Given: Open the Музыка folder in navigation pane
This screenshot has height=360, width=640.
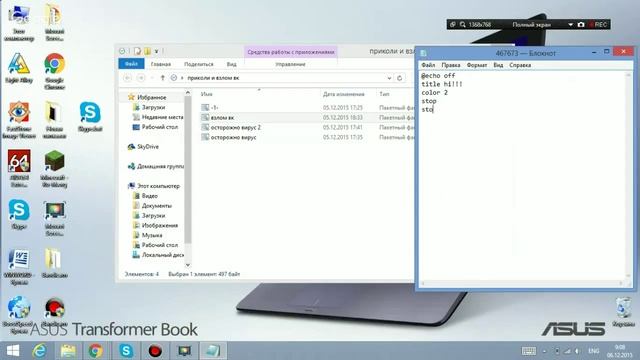Looking at the screenshot, I should pyautogui.click(x=152, y=235).
